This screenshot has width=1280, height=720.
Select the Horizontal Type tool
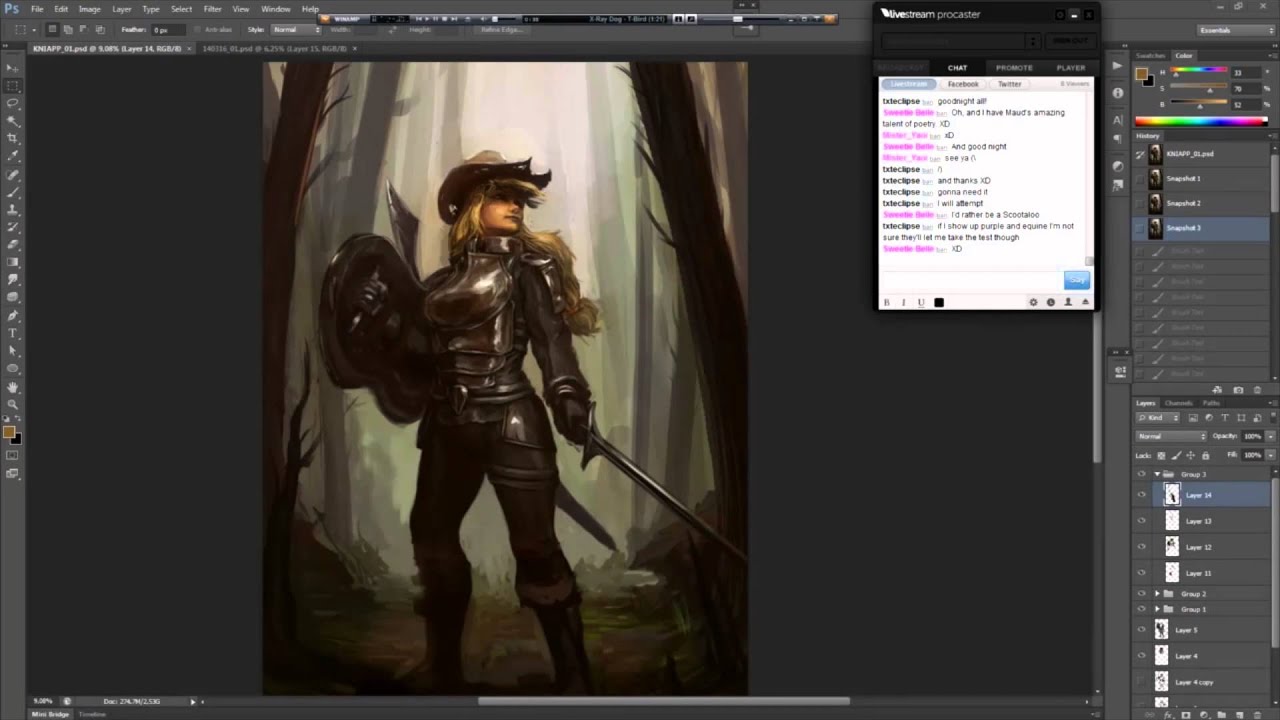click(12, 333)
